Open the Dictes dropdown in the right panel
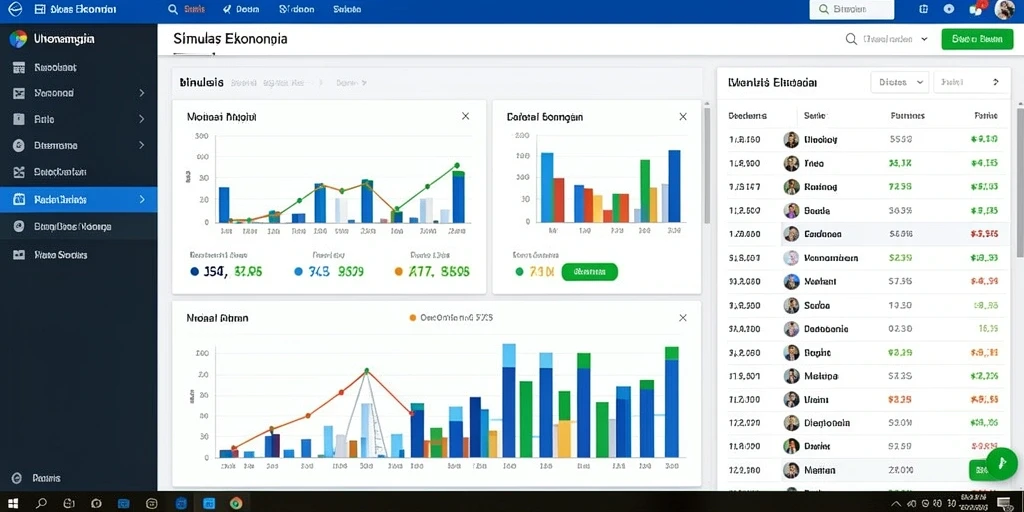The height and width of the screenshot is (512, 1024). click(x=900, y=82)
